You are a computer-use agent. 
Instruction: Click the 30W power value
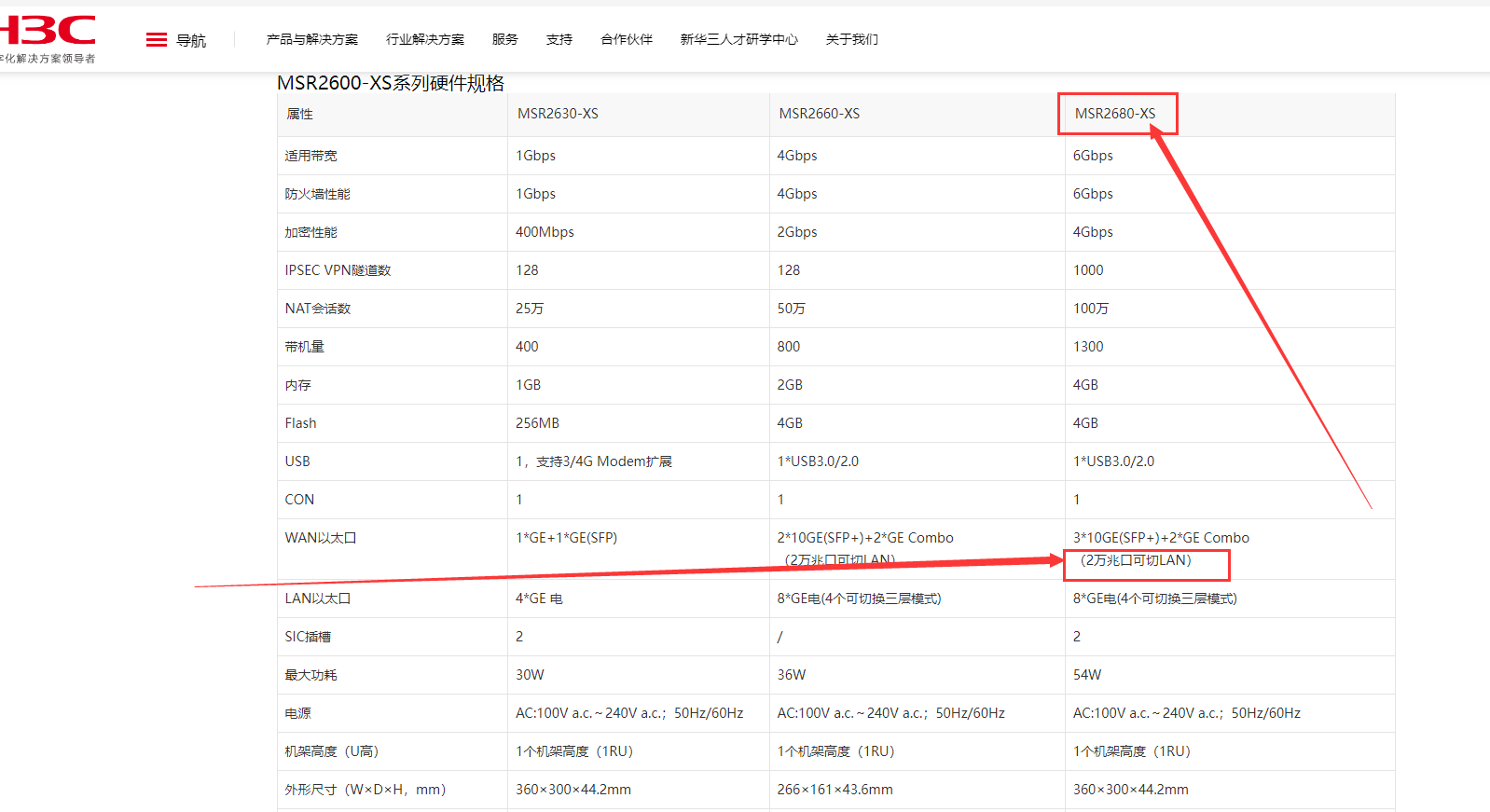point(530,675)
